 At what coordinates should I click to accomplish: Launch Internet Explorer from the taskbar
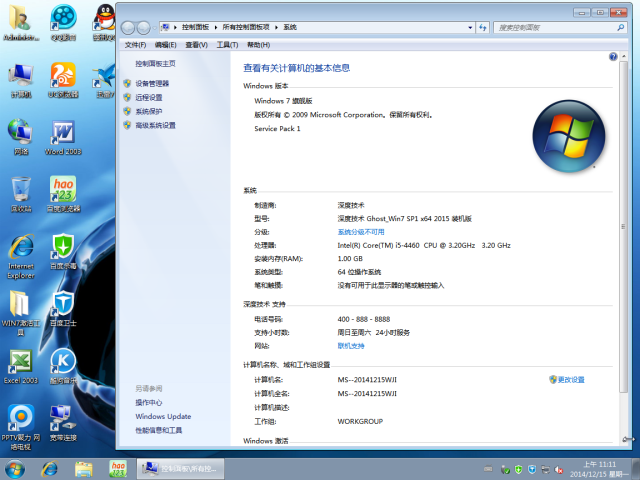pyautogui.click(x=49, y=469)
